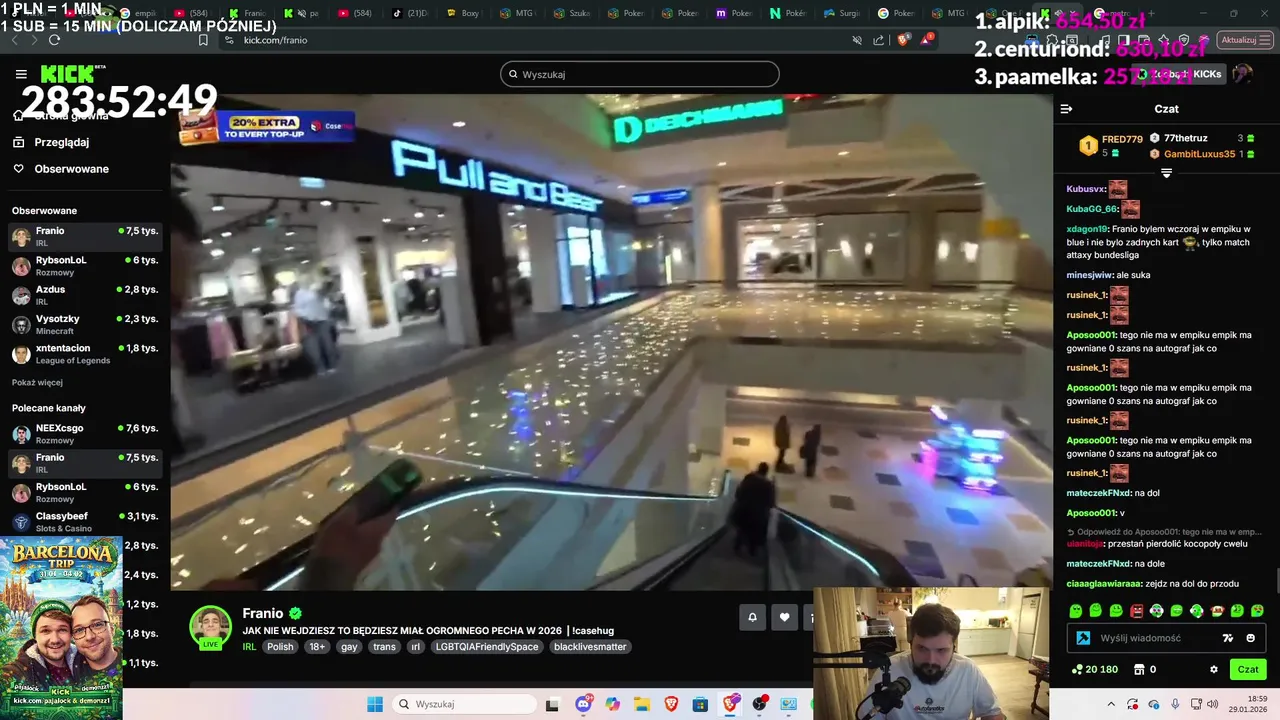Open File Explorer from the taskbar
The height and width of the screenshot is (720, 1280).
(x=641, y=704)
